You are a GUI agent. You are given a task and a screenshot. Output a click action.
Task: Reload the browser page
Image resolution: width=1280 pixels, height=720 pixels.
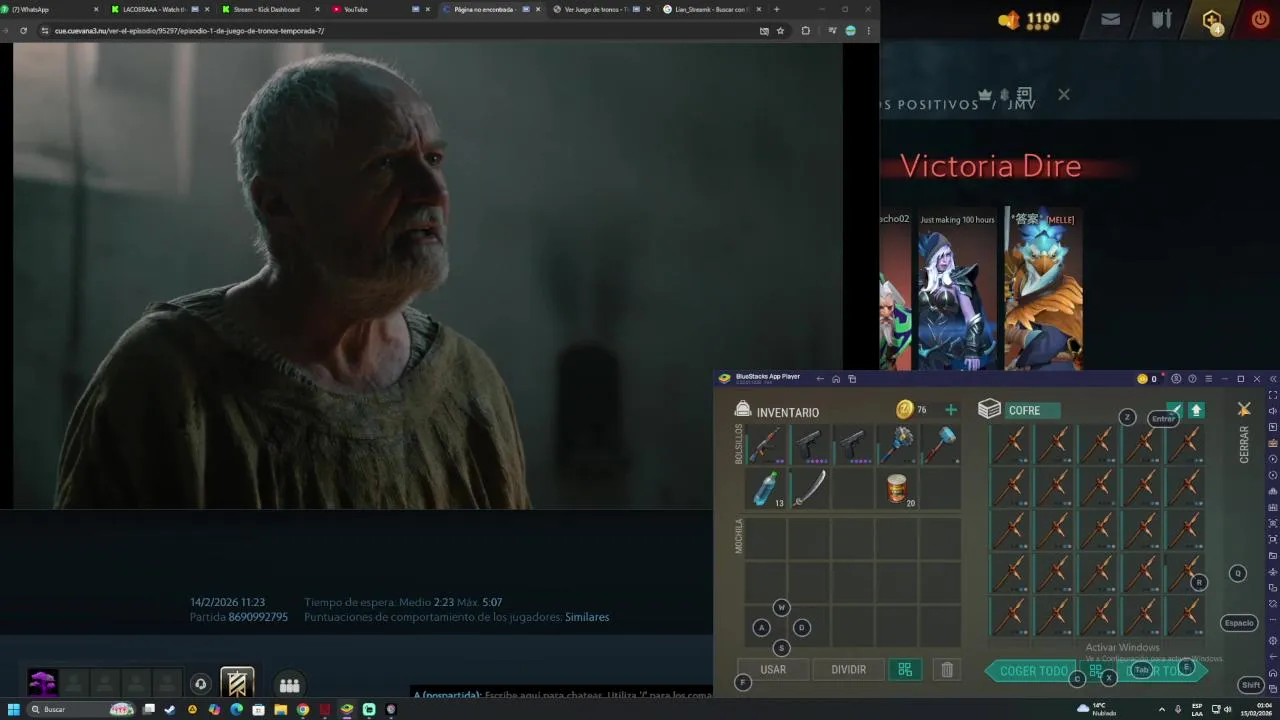[23, 31]
